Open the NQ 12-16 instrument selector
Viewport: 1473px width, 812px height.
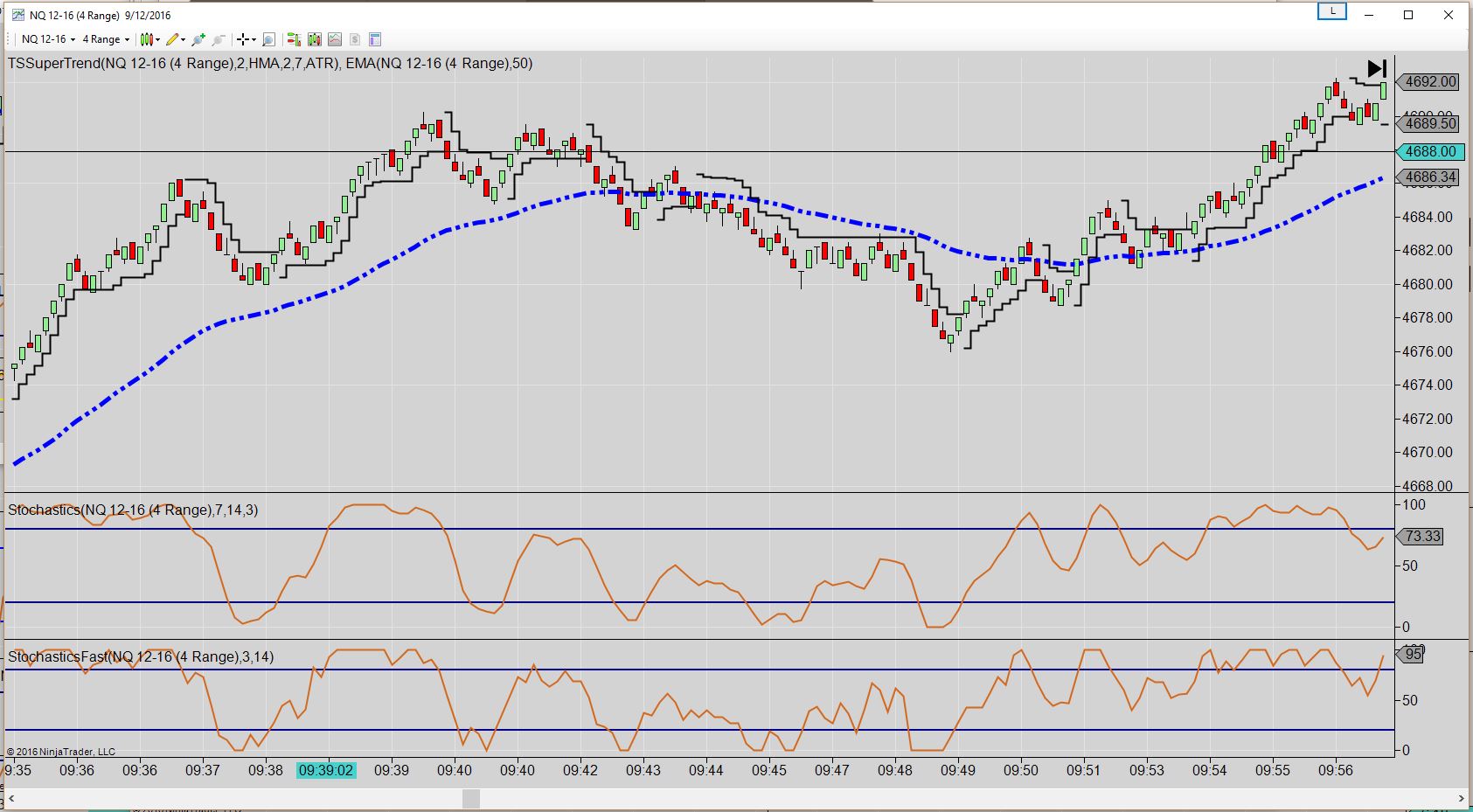48,39
